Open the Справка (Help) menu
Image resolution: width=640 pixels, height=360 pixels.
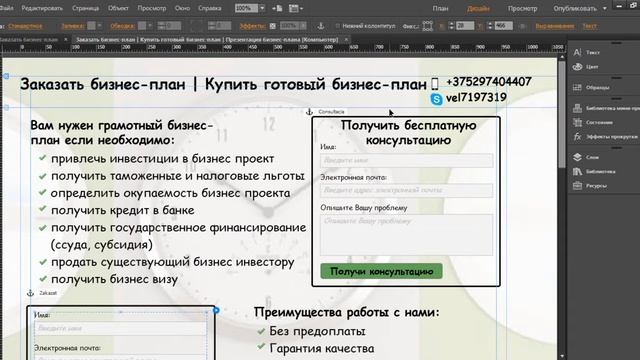(209, 8)
